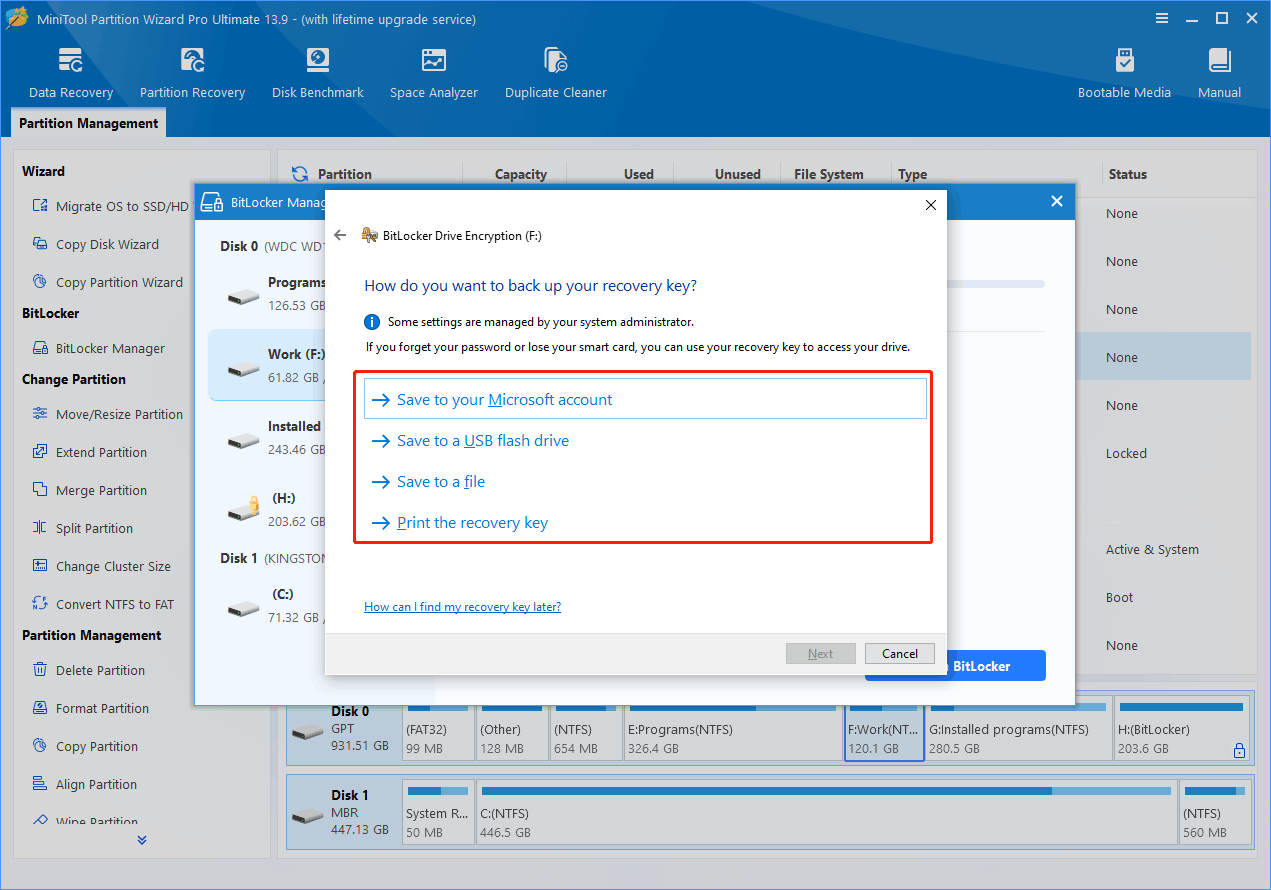Select G:Installed programs(NTFS) block
The image size is (1271, 890).
[x=1018, y=731]
